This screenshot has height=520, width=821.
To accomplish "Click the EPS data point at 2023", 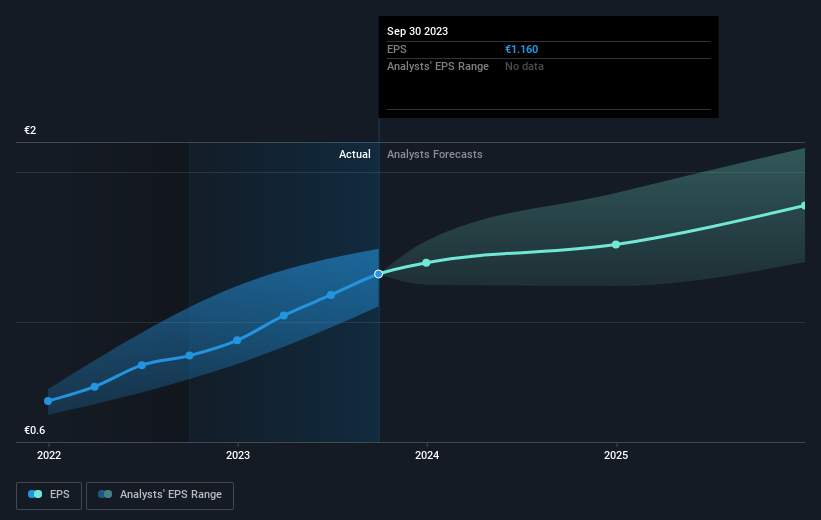I will (x=237, y=340).
